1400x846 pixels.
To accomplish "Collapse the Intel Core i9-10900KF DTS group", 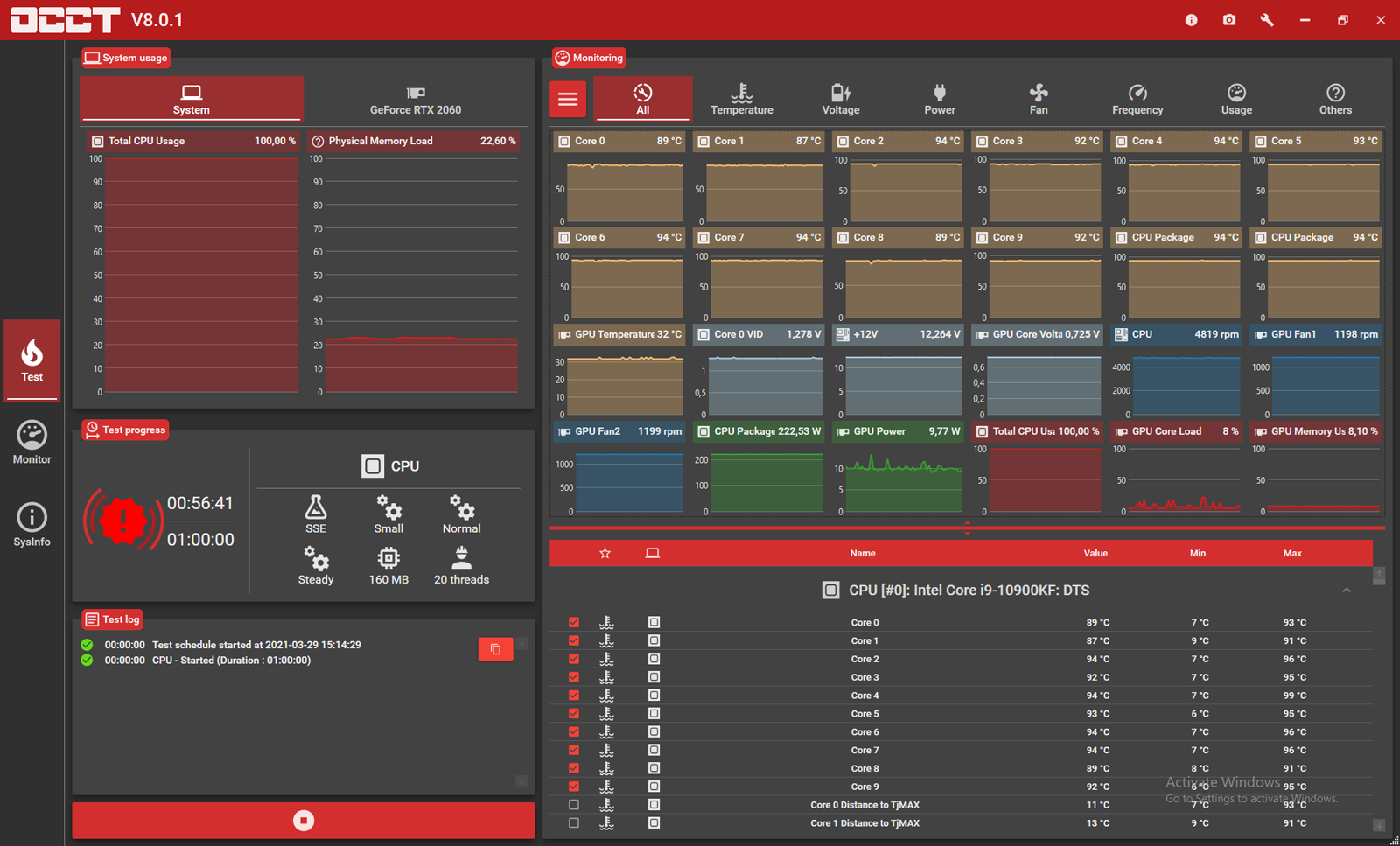I will click(x=1347, y=591).
